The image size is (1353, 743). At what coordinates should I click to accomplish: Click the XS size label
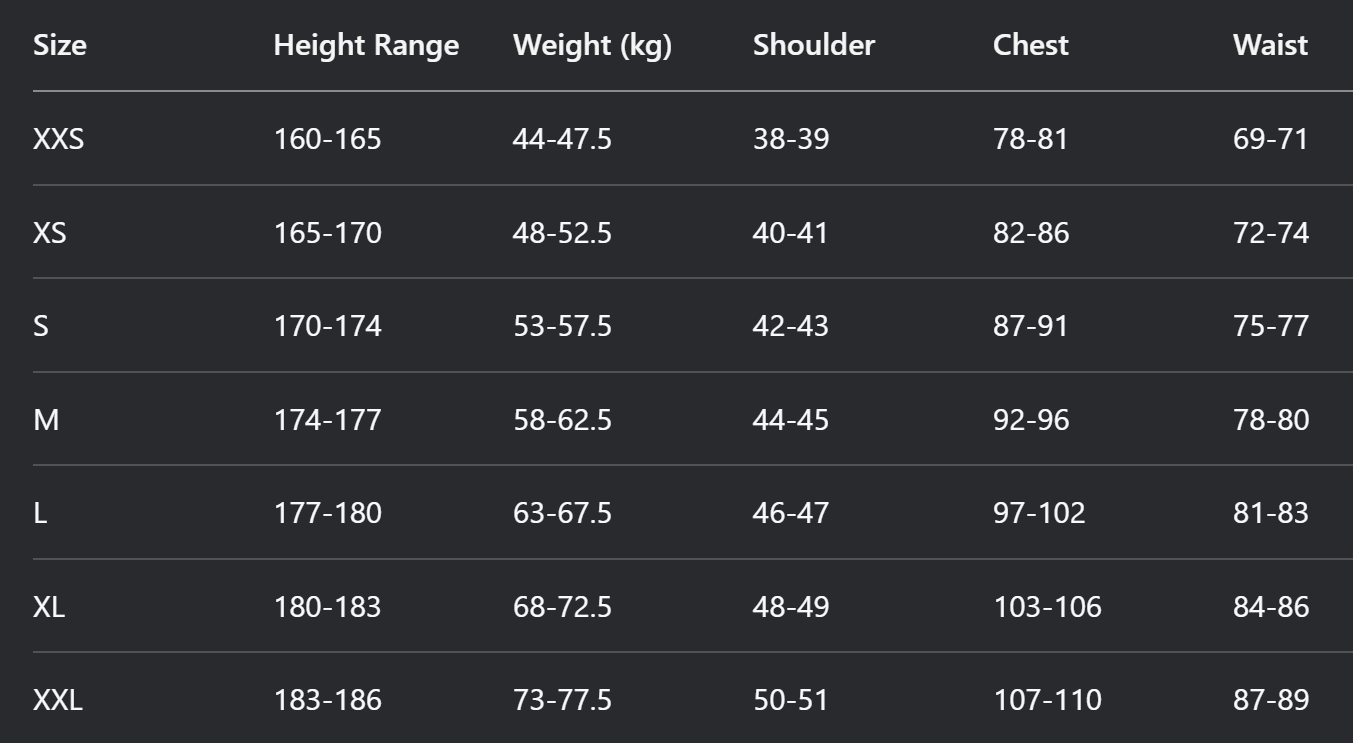[x=49, y=233]
